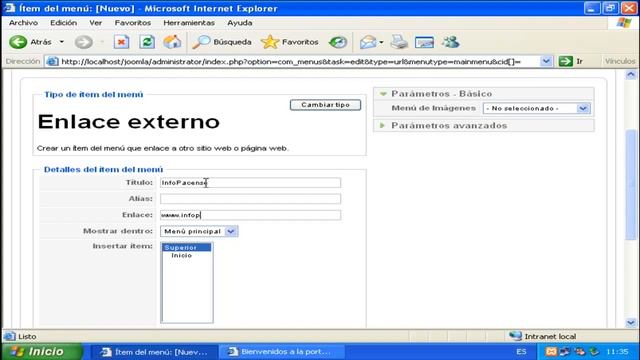Click the Listo status bar text
640x360 pixels.
click(x=27, y=337)
